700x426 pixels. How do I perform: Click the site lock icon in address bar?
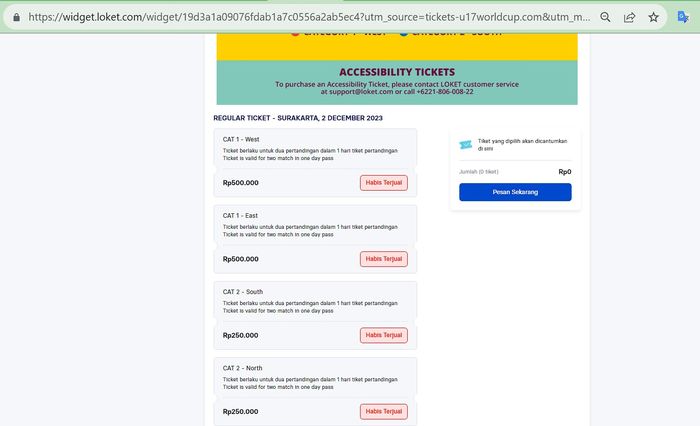(x=14, y=17)
